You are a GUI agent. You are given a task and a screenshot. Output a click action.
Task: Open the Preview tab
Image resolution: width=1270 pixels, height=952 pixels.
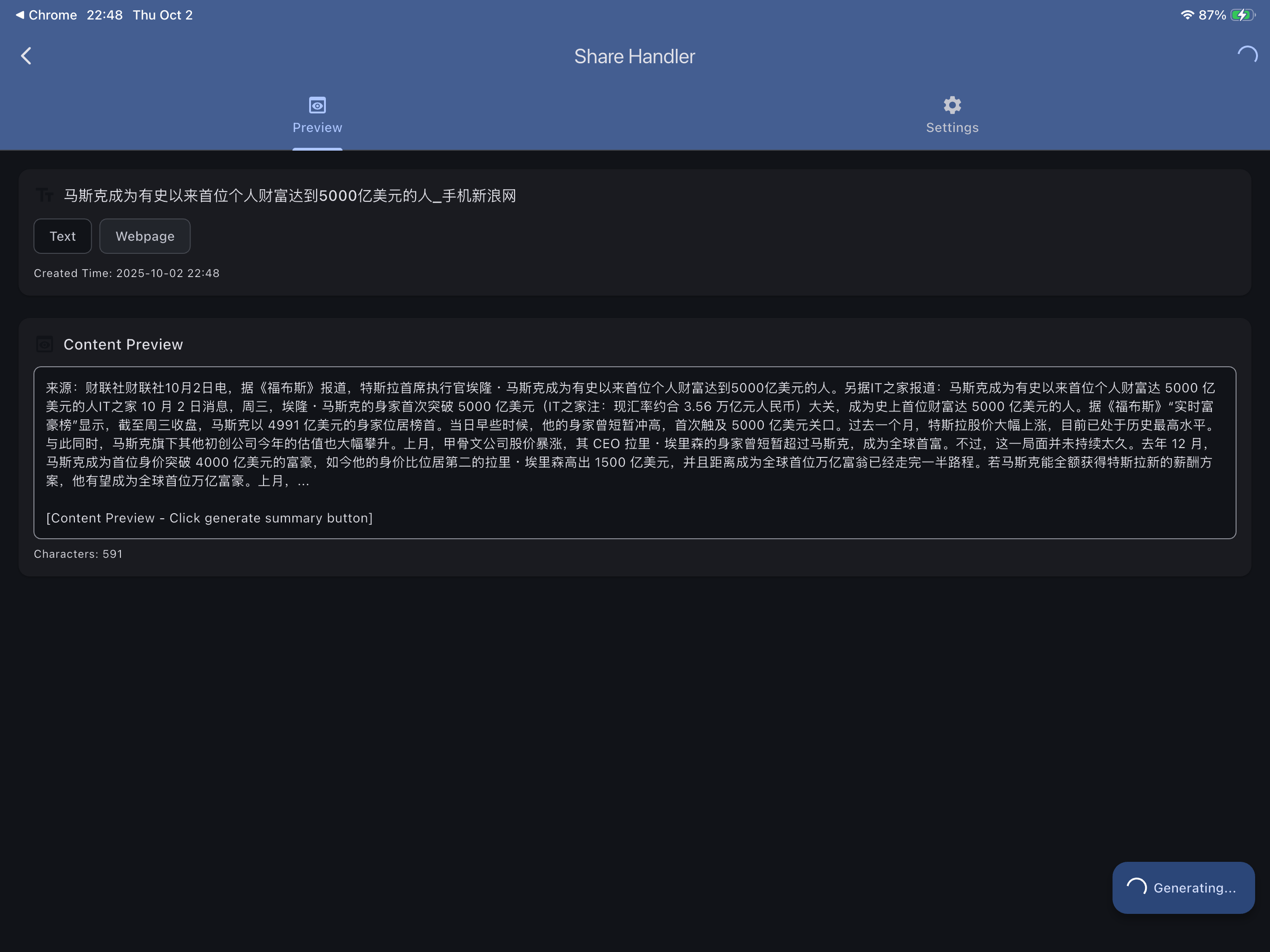317,115
